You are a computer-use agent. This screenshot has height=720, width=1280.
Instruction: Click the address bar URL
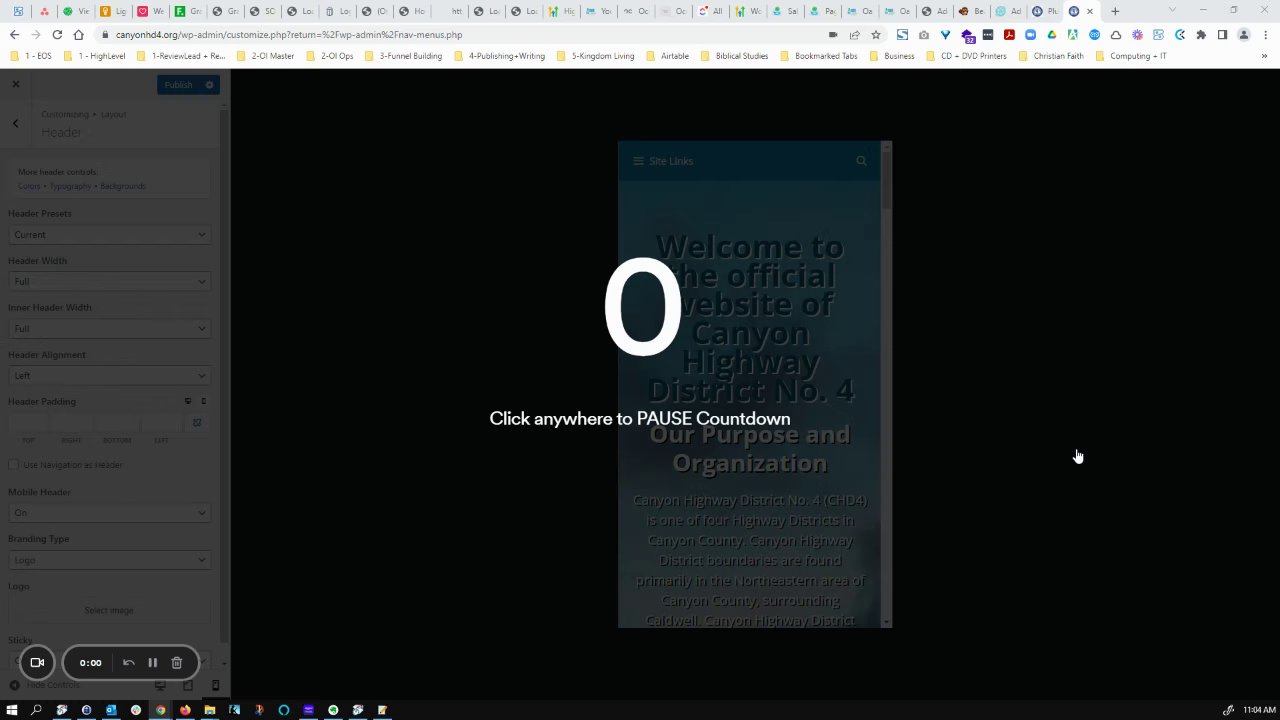pos(288,34)
